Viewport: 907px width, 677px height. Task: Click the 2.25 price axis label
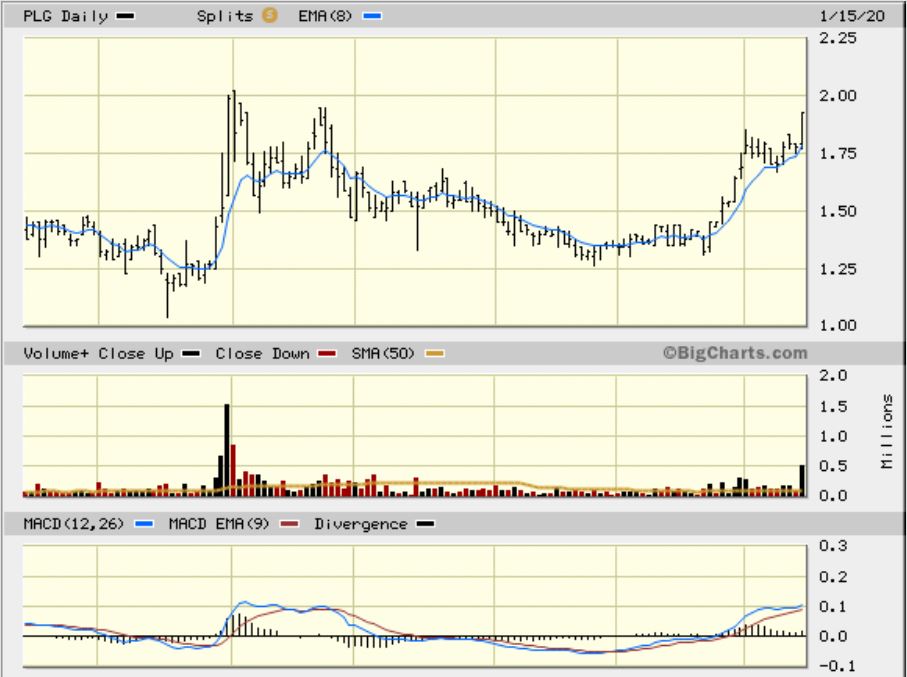(x=838, y=39)
